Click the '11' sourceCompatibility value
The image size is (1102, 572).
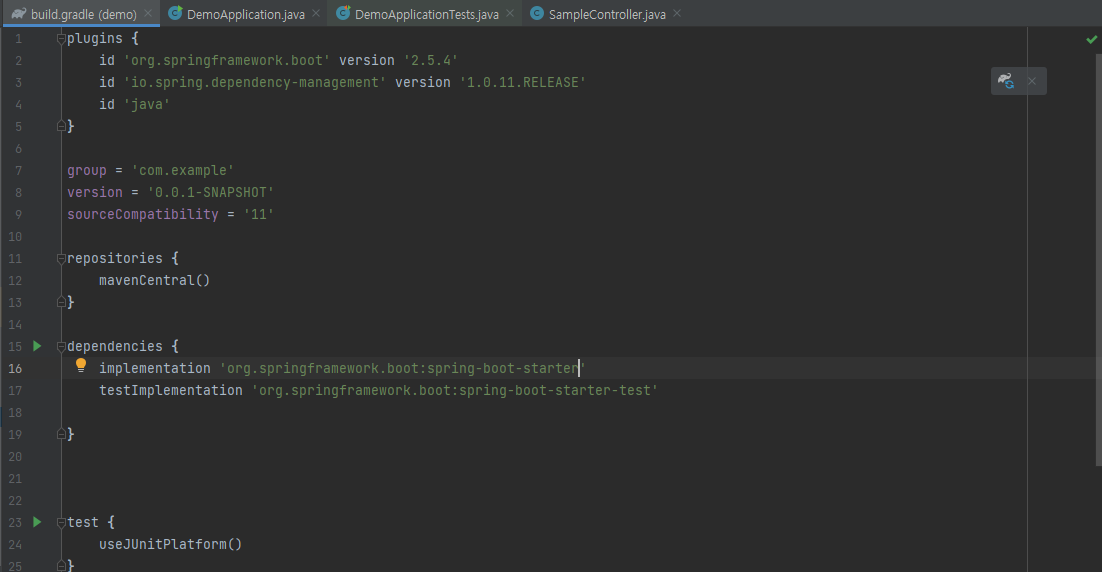pyautogui.click(x=259, y=214)
